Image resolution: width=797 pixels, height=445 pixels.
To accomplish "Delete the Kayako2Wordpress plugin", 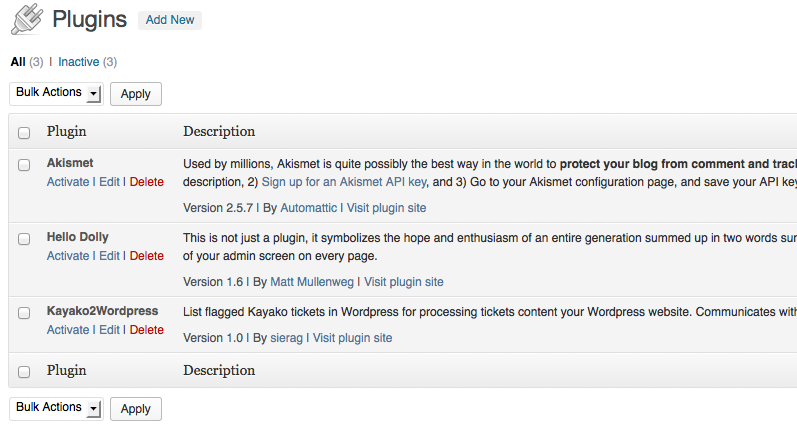I will point(146,330).
